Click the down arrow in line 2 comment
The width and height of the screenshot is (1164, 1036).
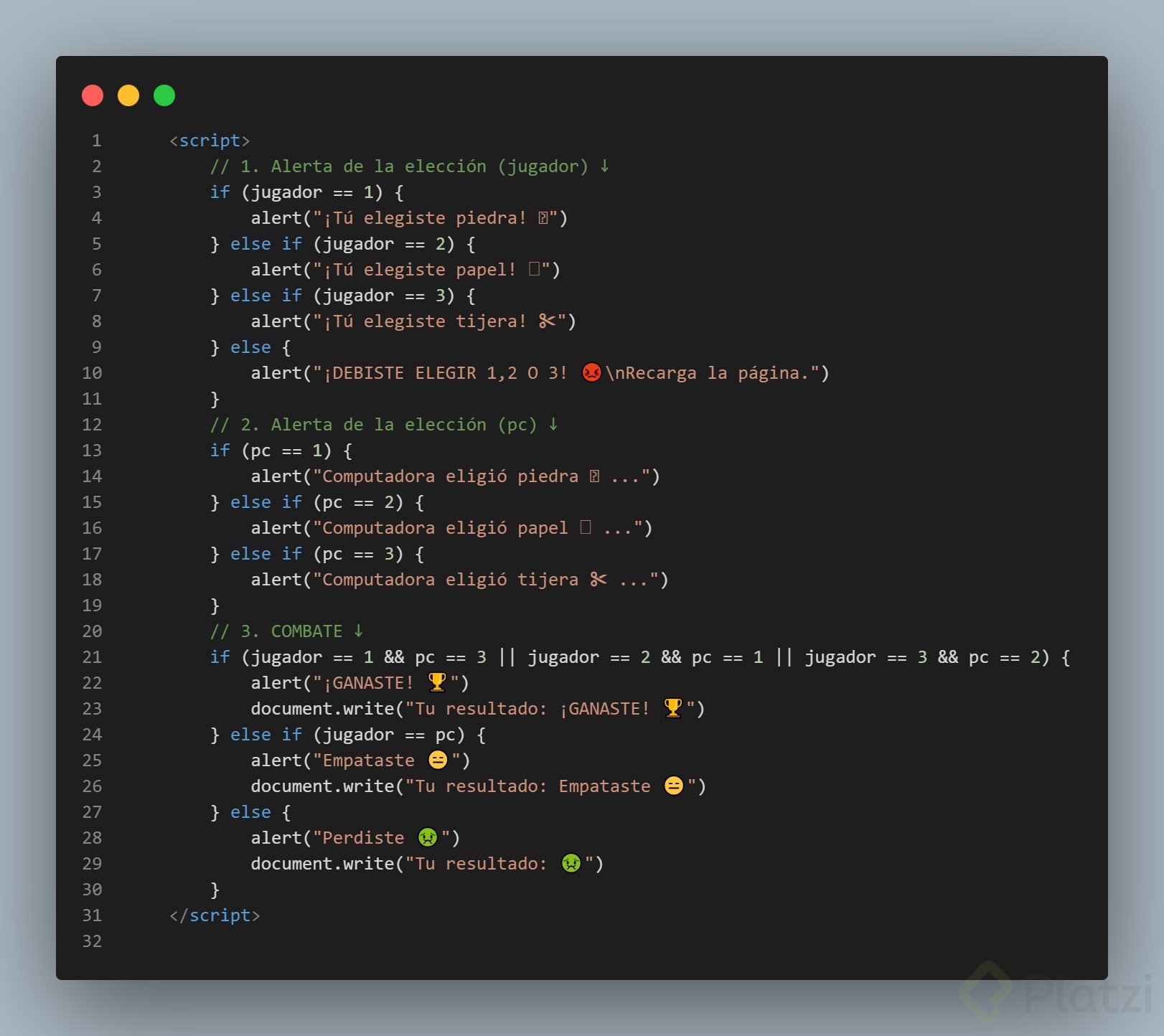[x=605, y=166]
